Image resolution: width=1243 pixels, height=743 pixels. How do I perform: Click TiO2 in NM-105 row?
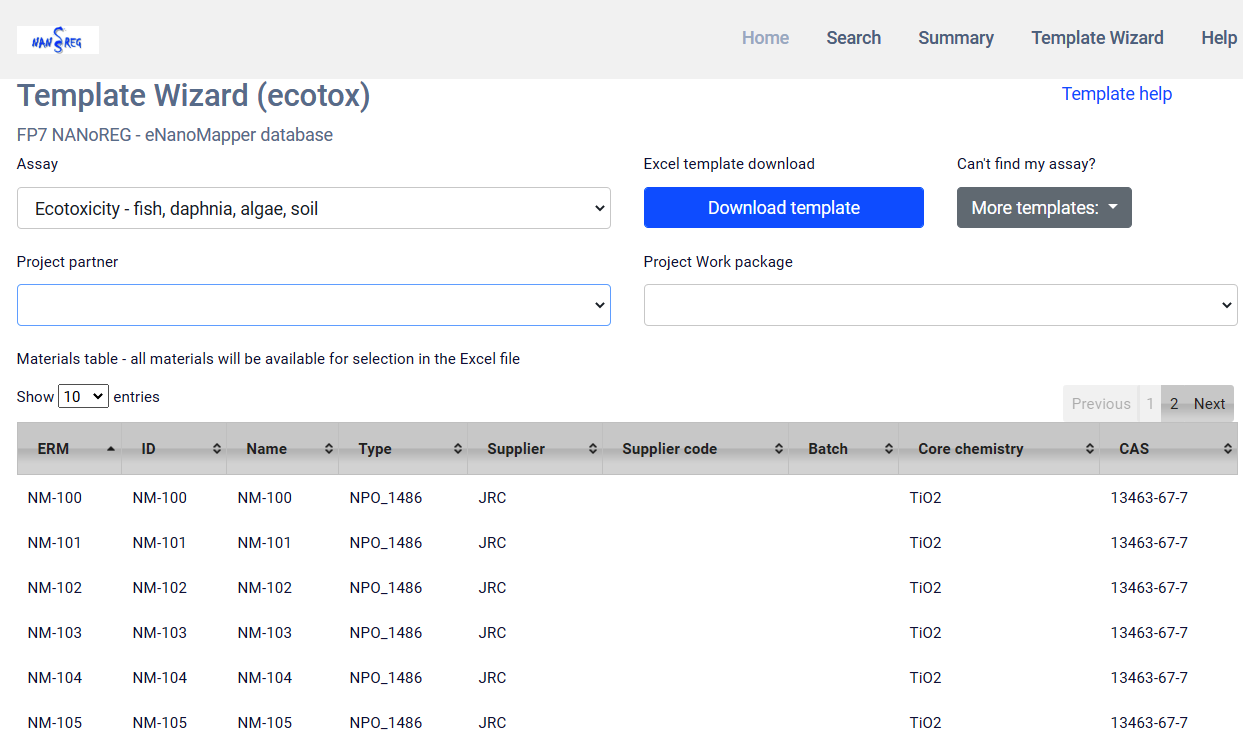925,723
